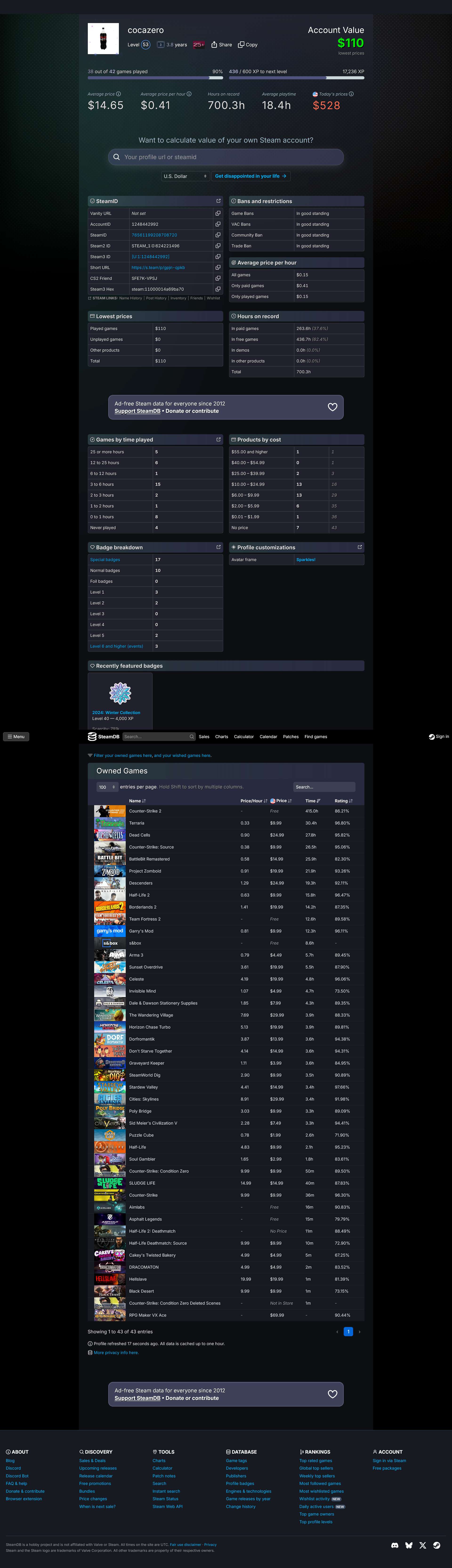Focus the Owned Games table search field
This screenshot has width=452, height=1568.
(324, 787)
